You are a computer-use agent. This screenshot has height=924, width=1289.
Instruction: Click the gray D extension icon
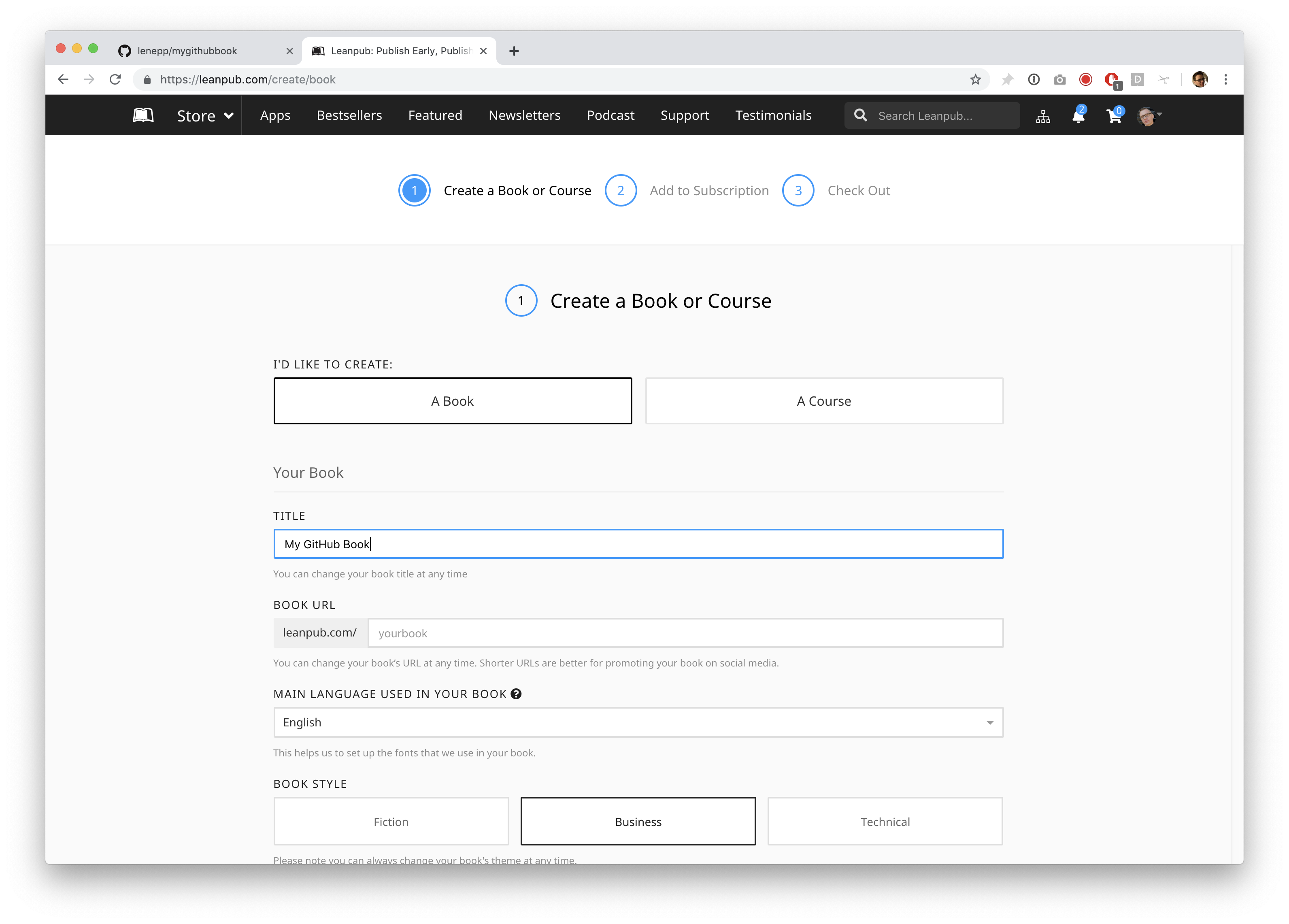[1137, 80]
